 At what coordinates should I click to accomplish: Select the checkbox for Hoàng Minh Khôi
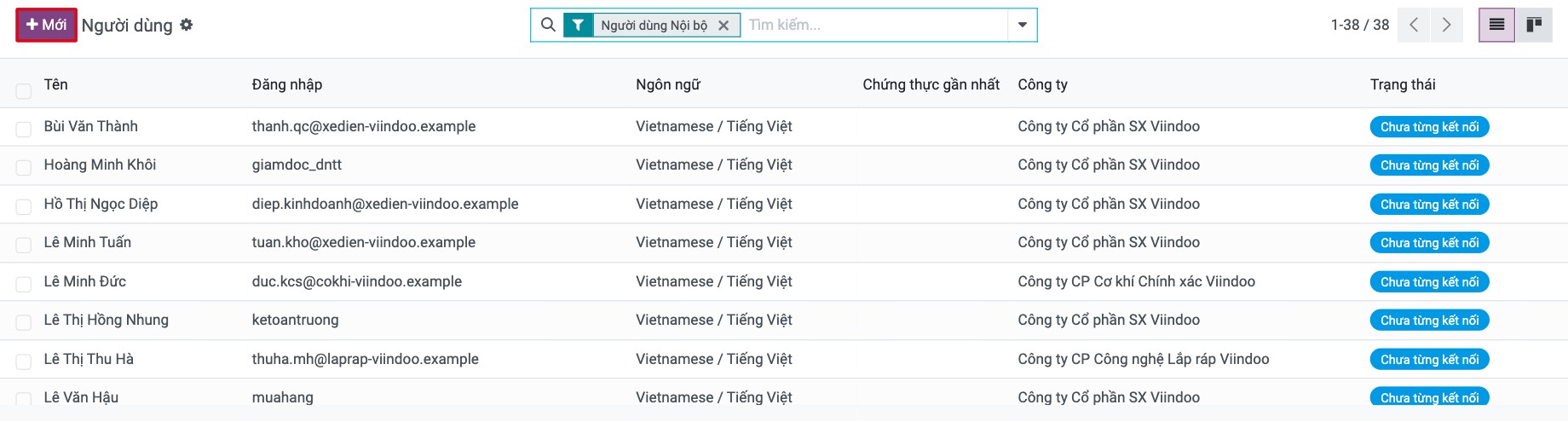24,168
